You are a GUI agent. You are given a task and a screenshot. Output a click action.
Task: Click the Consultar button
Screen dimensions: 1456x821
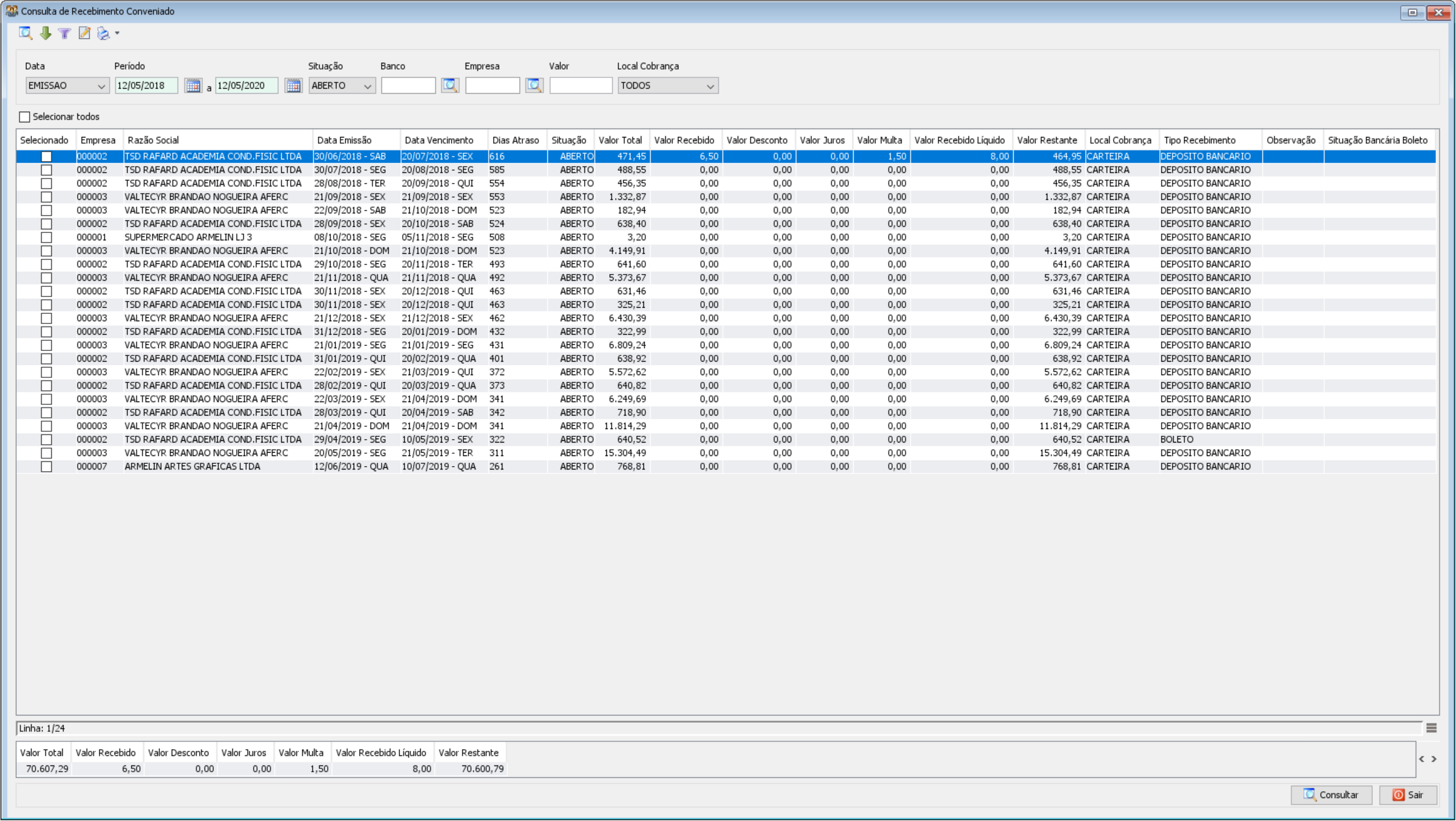click(1332, 795)
